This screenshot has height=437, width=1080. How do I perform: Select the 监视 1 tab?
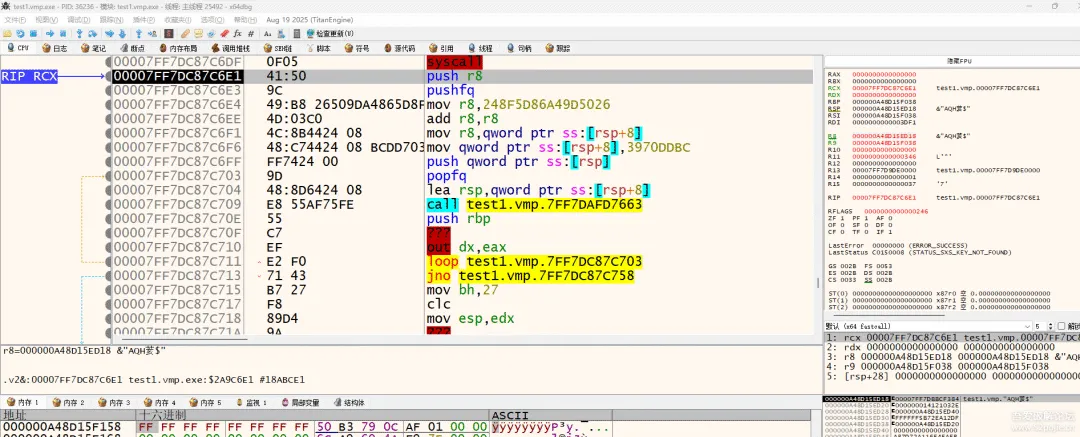coord(250,402)
